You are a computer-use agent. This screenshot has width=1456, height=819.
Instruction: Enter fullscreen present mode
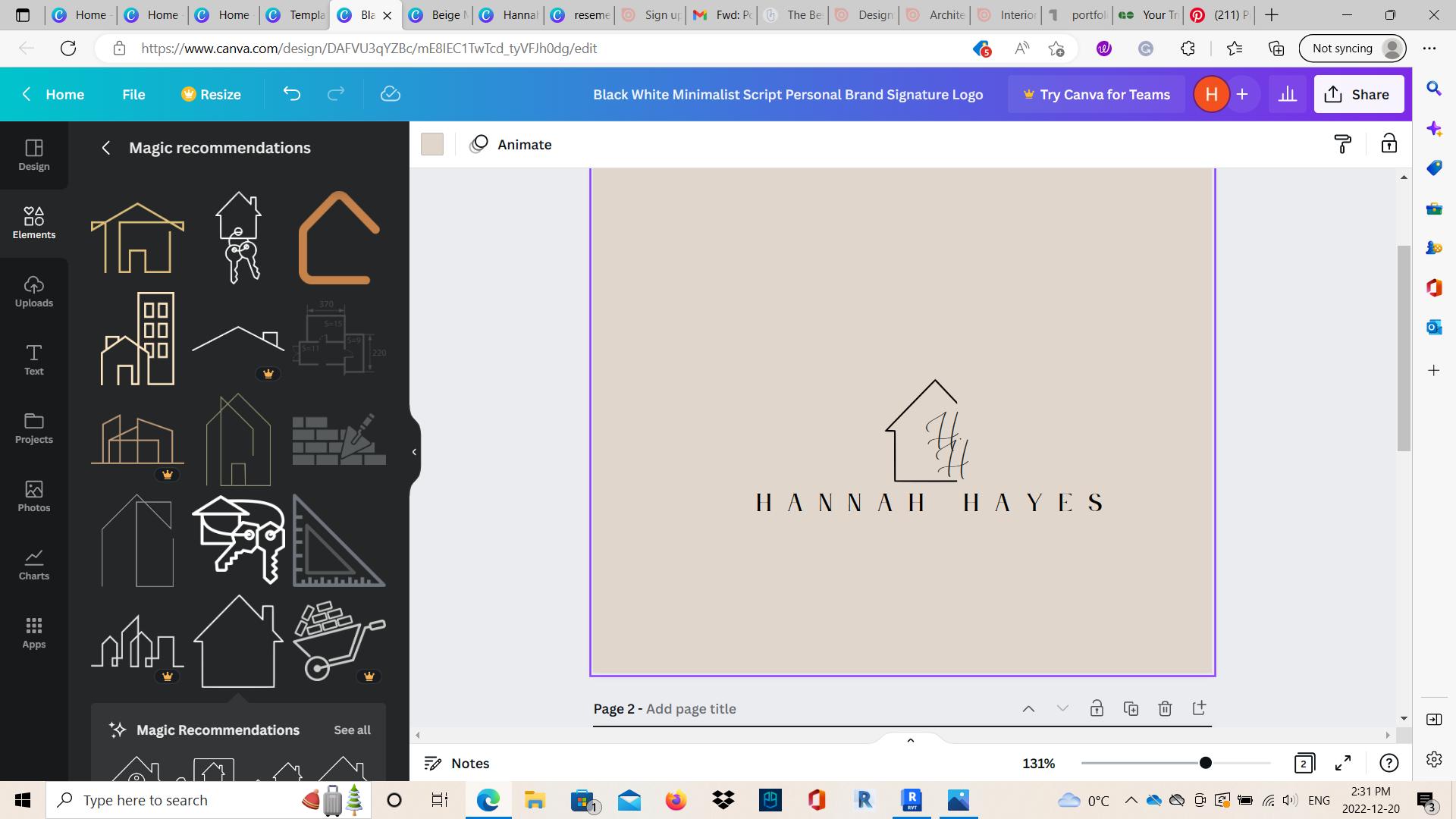pyautogui.click(x=1343, y=763)
